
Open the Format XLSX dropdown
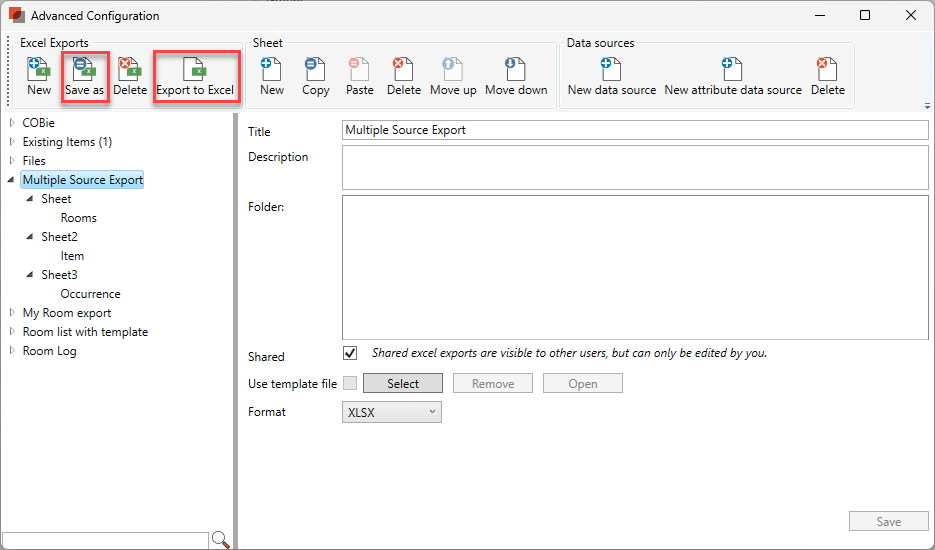click(391, 412)
